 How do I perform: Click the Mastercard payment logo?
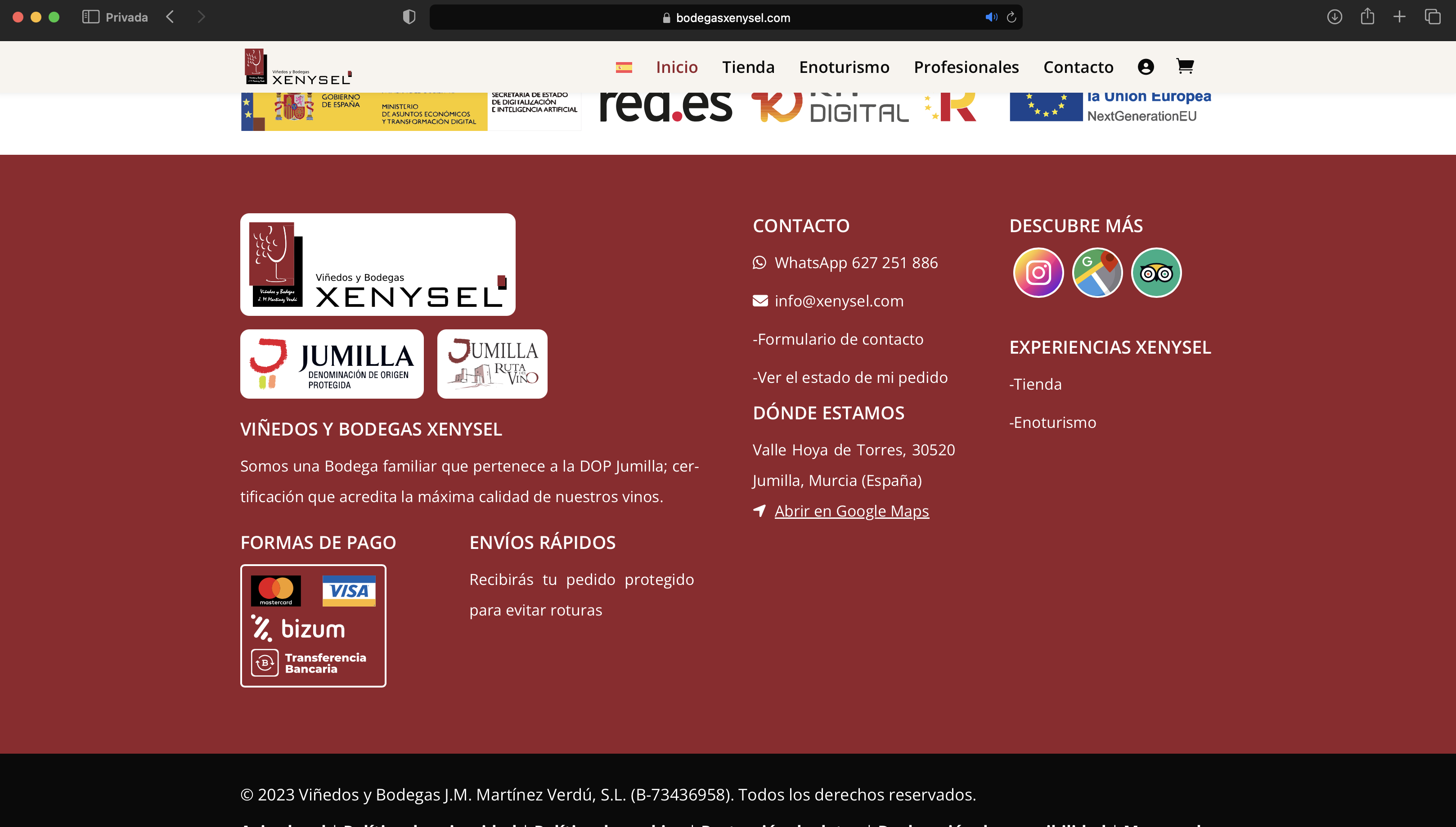[x=276, y=591]
